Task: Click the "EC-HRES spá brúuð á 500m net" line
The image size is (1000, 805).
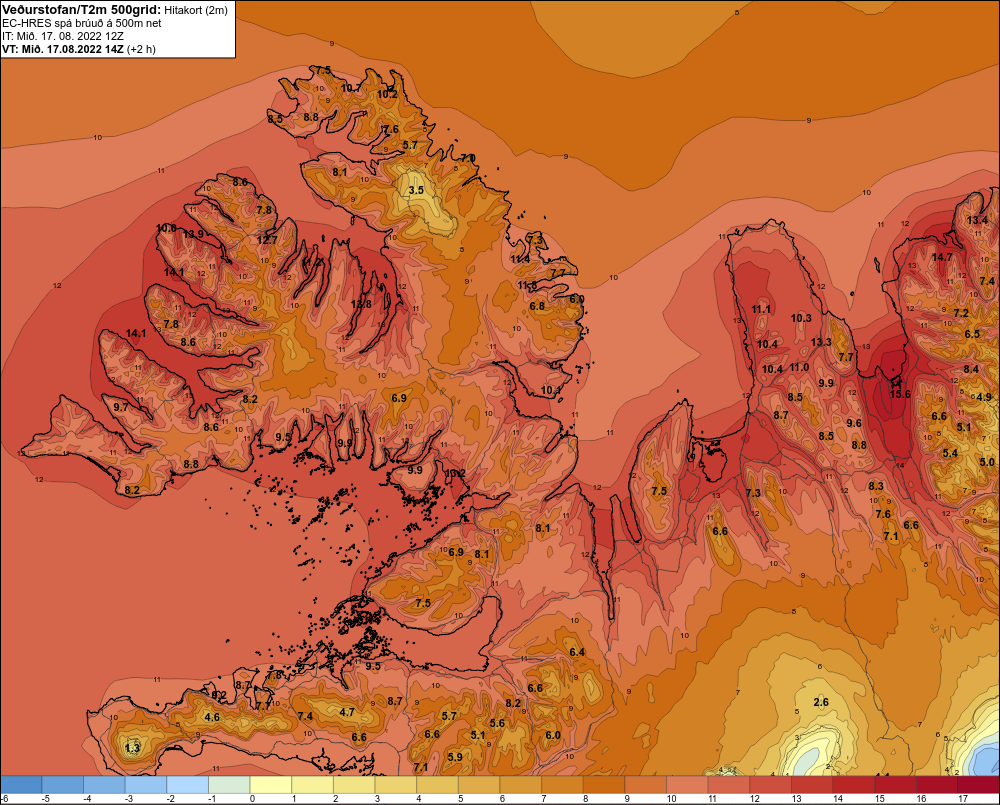Action: [82, 23]
